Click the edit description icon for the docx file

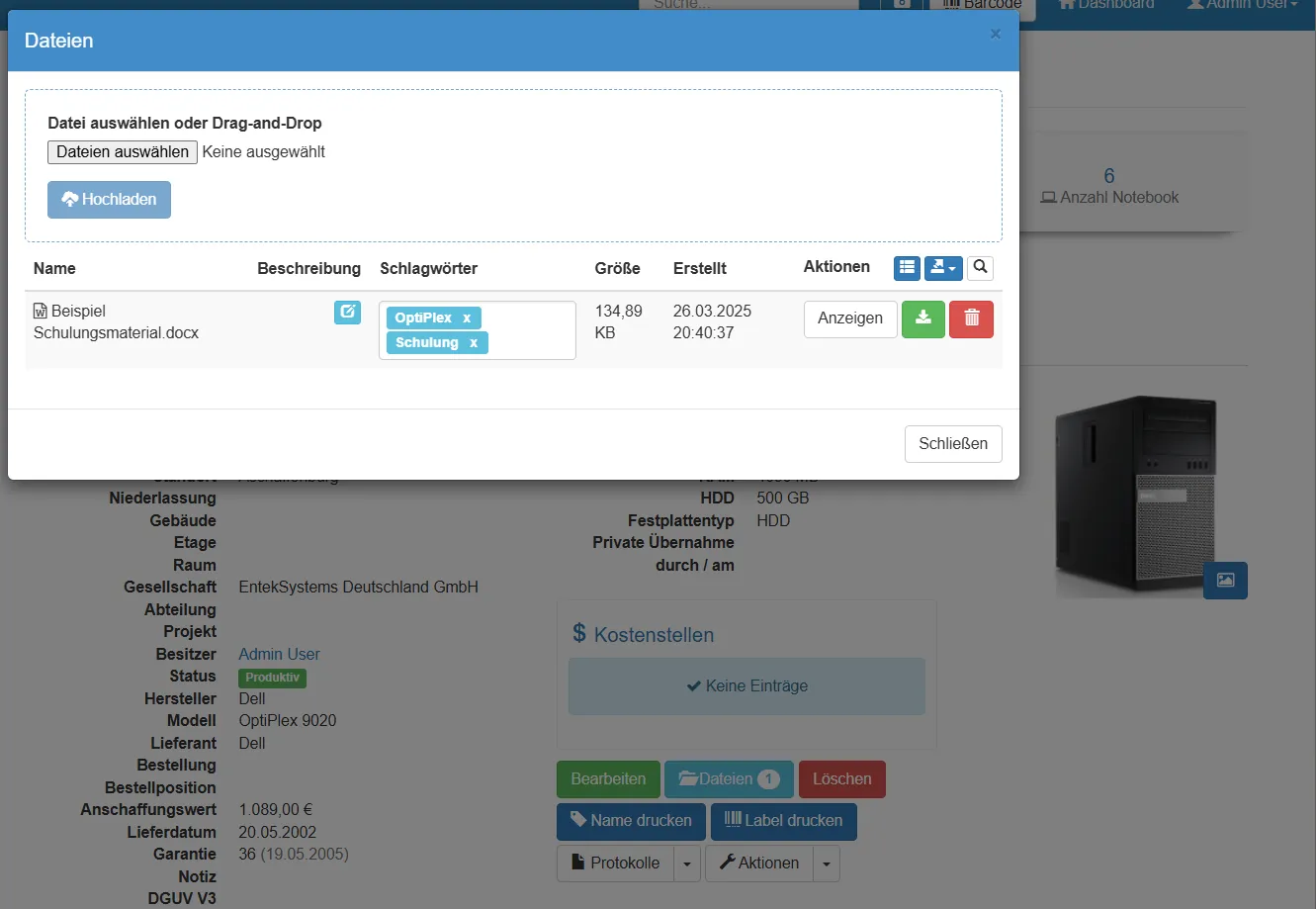347,313
